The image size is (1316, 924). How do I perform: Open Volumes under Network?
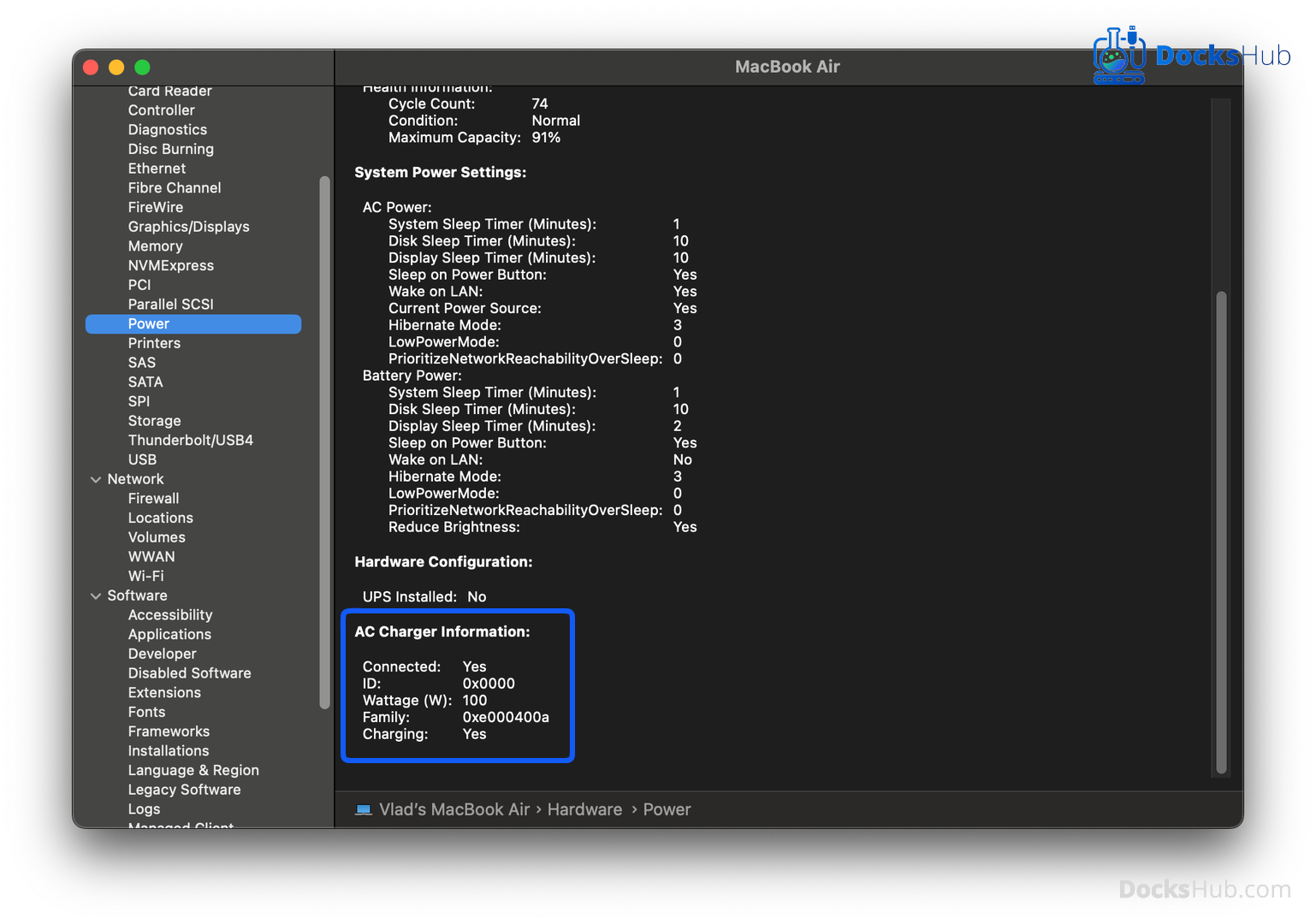157,537
